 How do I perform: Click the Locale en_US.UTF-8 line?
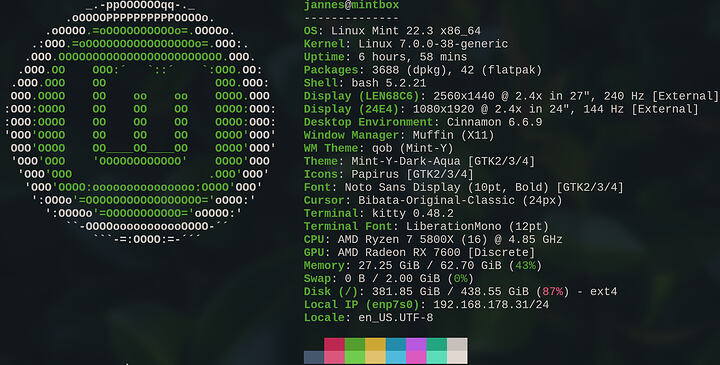pyautogui.click(x=368, y=318)
